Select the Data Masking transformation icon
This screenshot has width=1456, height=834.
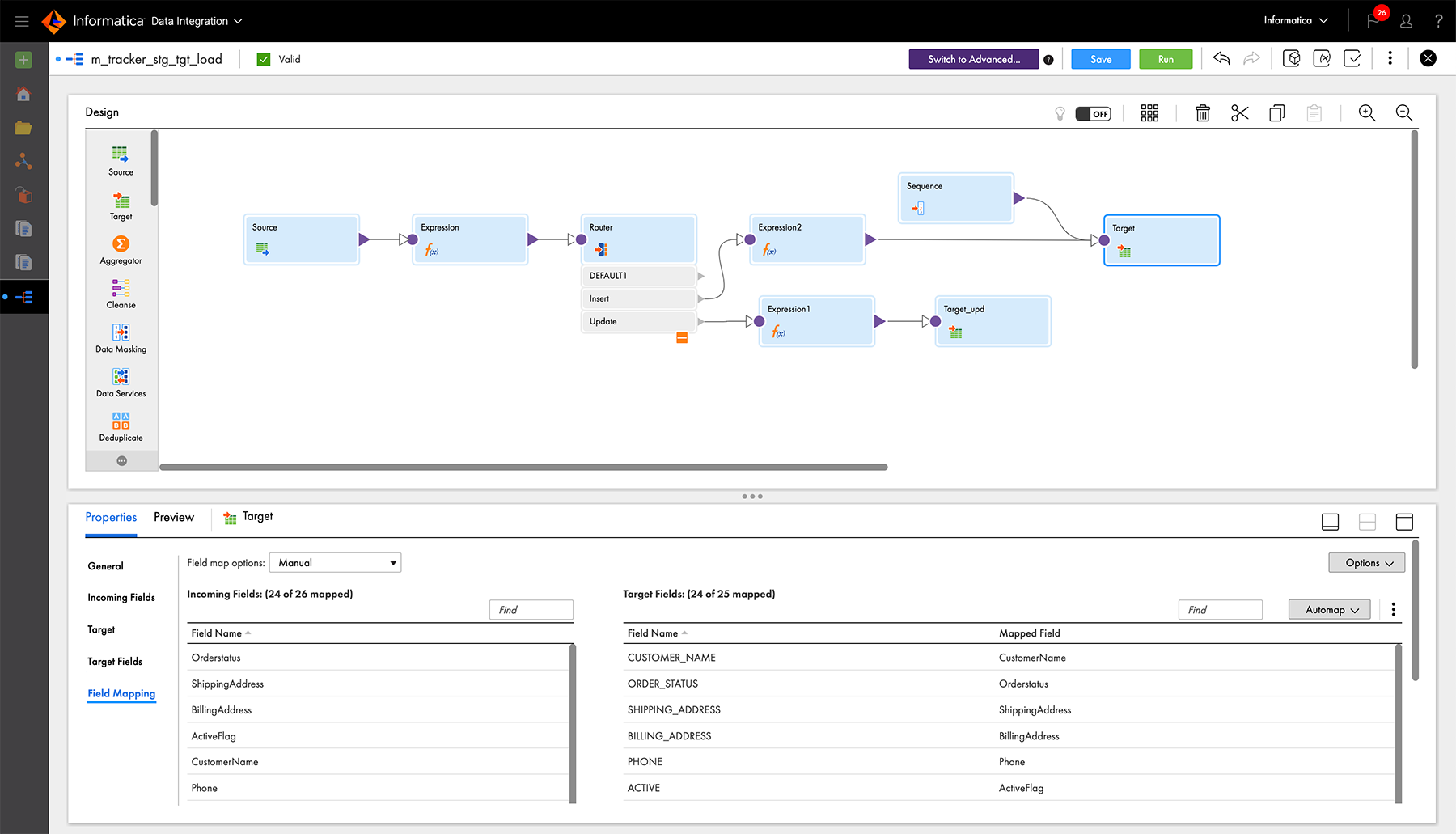(121, 338)
